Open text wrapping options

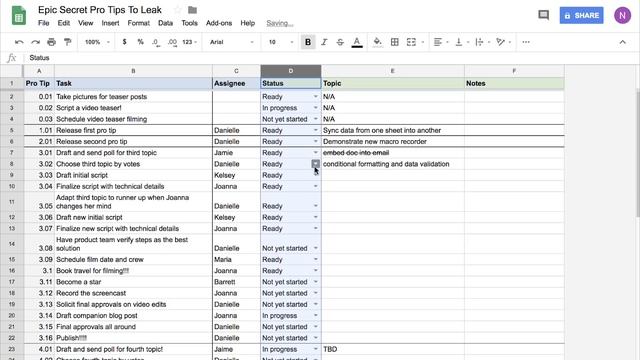click(x=482, y=42)
